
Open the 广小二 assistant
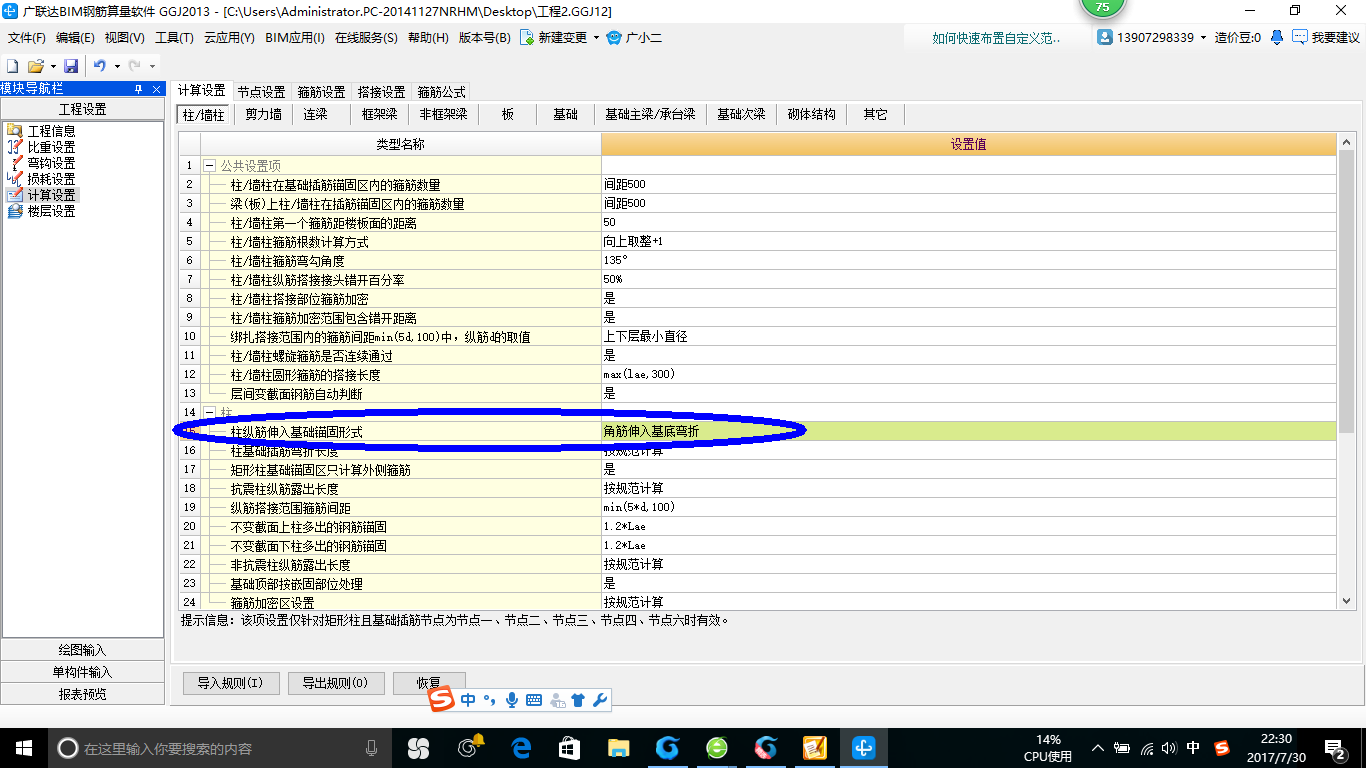[x=634, y=38]
